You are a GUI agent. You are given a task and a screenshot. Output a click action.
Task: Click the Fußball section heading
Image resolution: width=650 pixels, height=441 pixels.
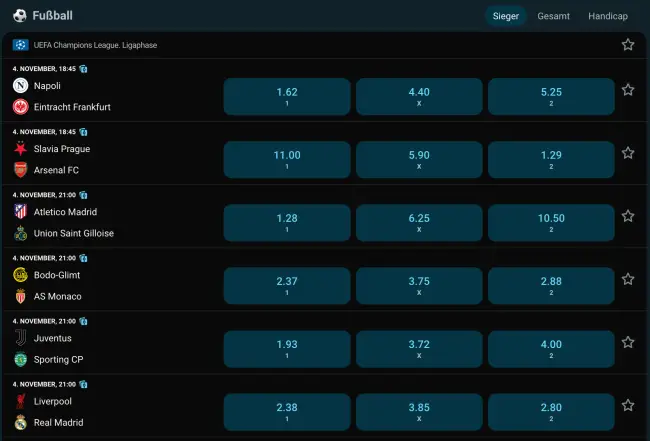(x=53, y=16)
